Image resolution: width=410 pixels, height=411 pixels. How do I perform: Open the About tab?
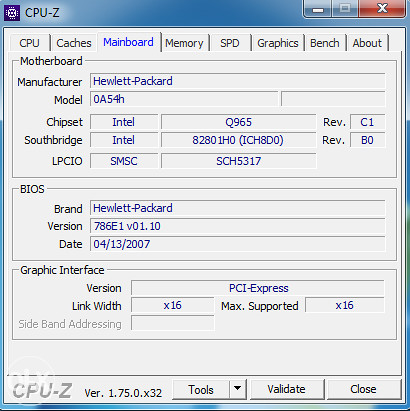tap(367, 43)
